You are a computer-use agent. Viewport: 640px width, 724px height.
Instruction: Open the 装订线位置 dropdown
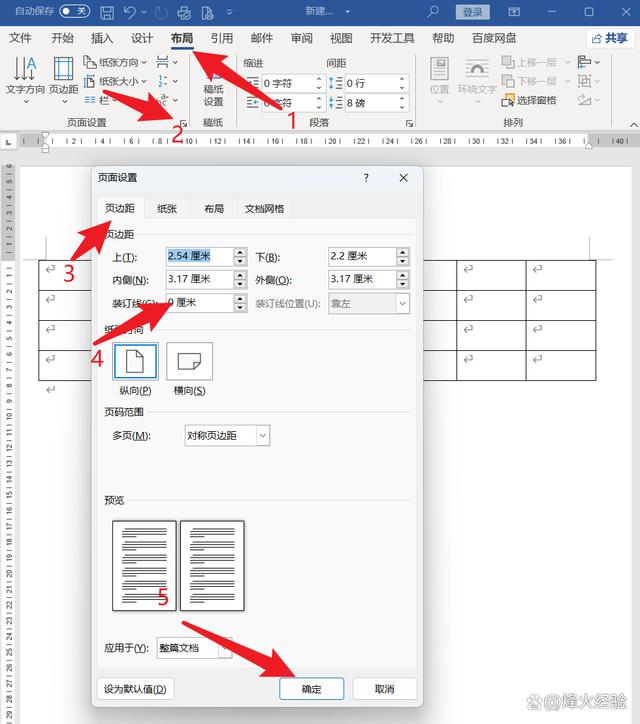click(x=402, y=303)
